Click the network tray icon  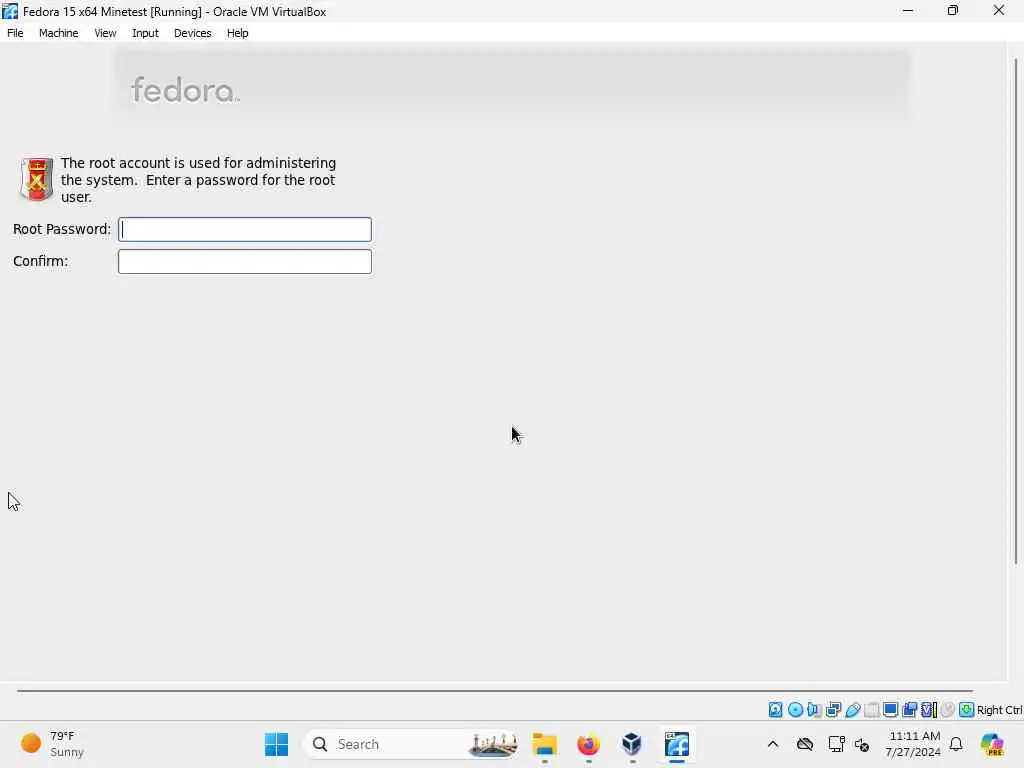tap(836, 744)
